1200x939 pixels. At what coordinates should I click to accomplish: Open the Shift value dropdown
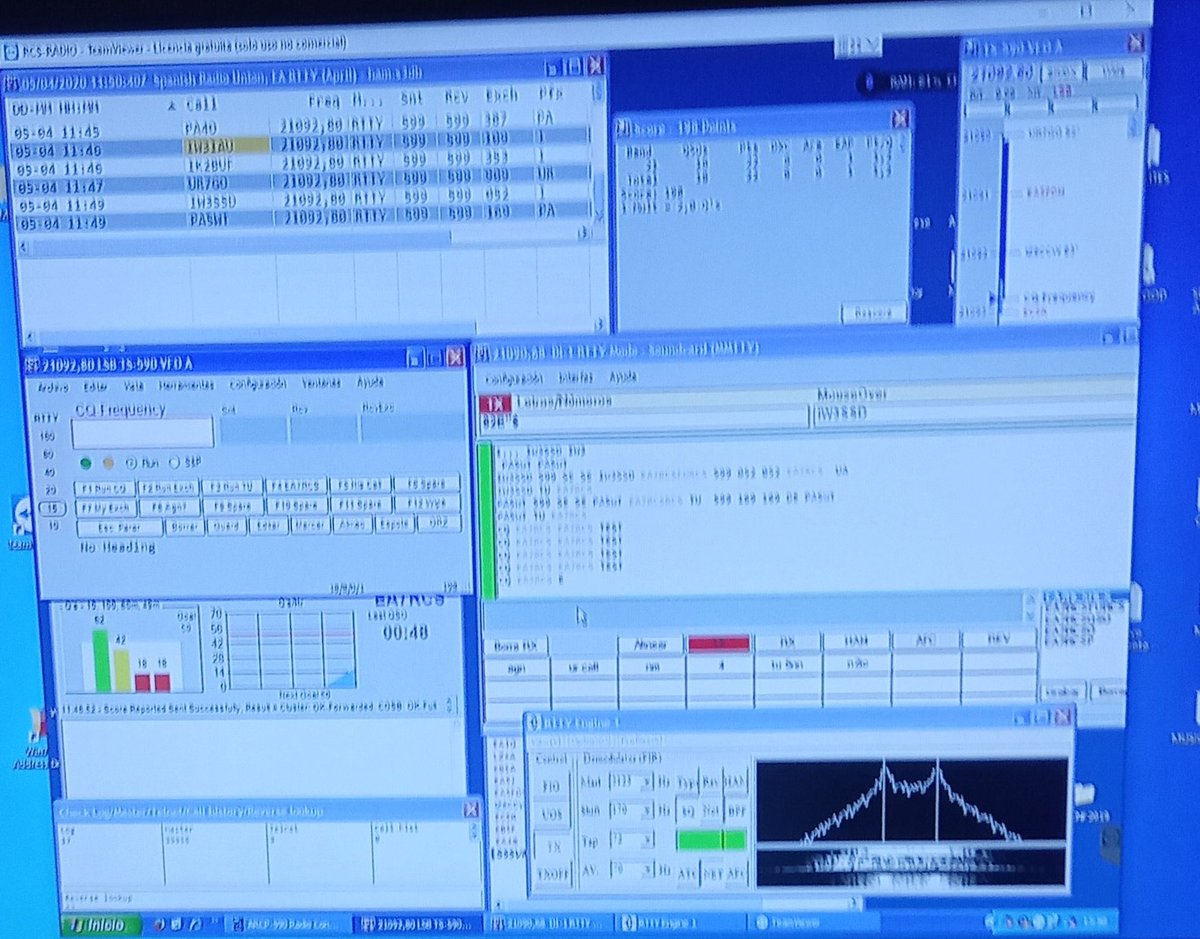pyautogui.click(x=649, y=811)
